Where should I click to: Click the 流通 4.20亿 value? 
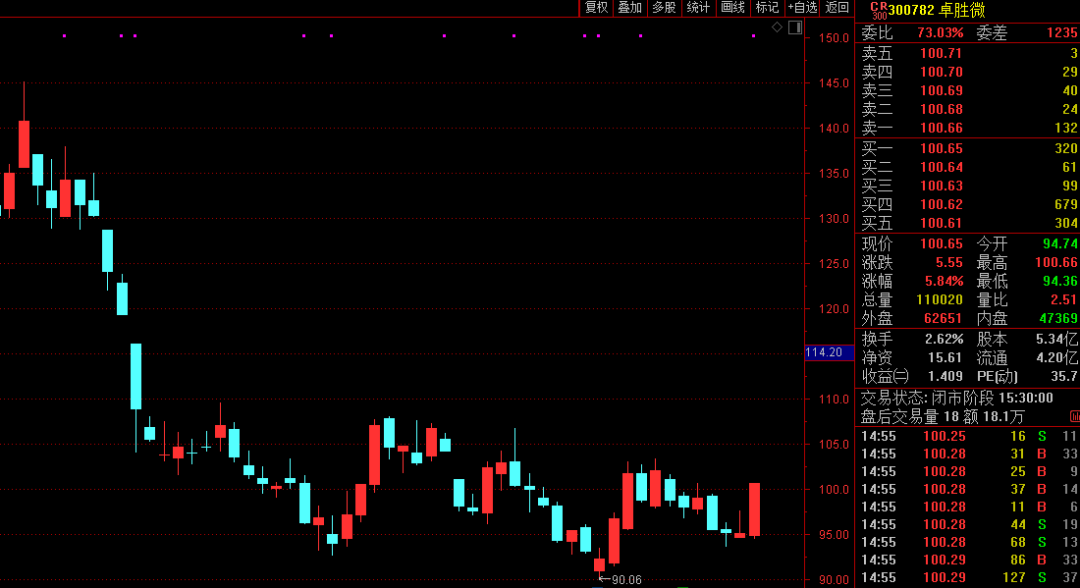pyautogui.click(x=1057, y=357)
